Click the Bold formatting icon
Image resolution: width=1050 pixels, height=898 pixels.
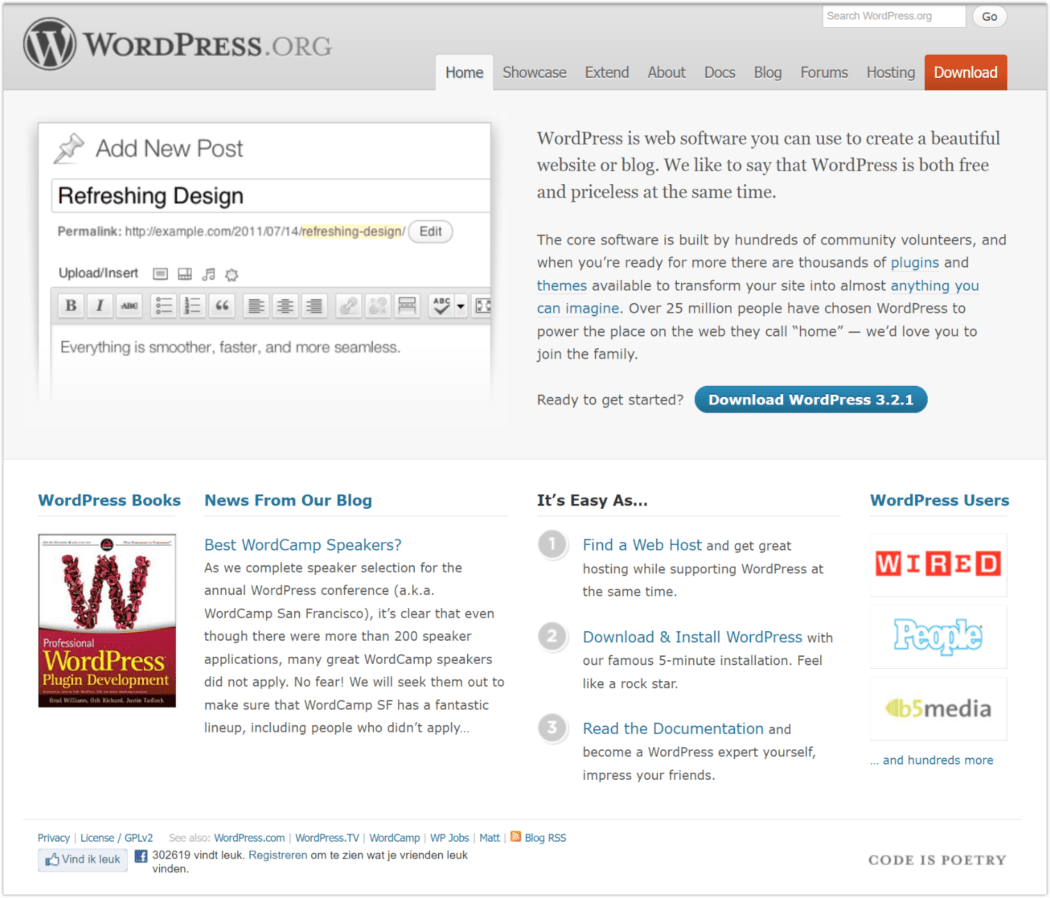(70, 306)
